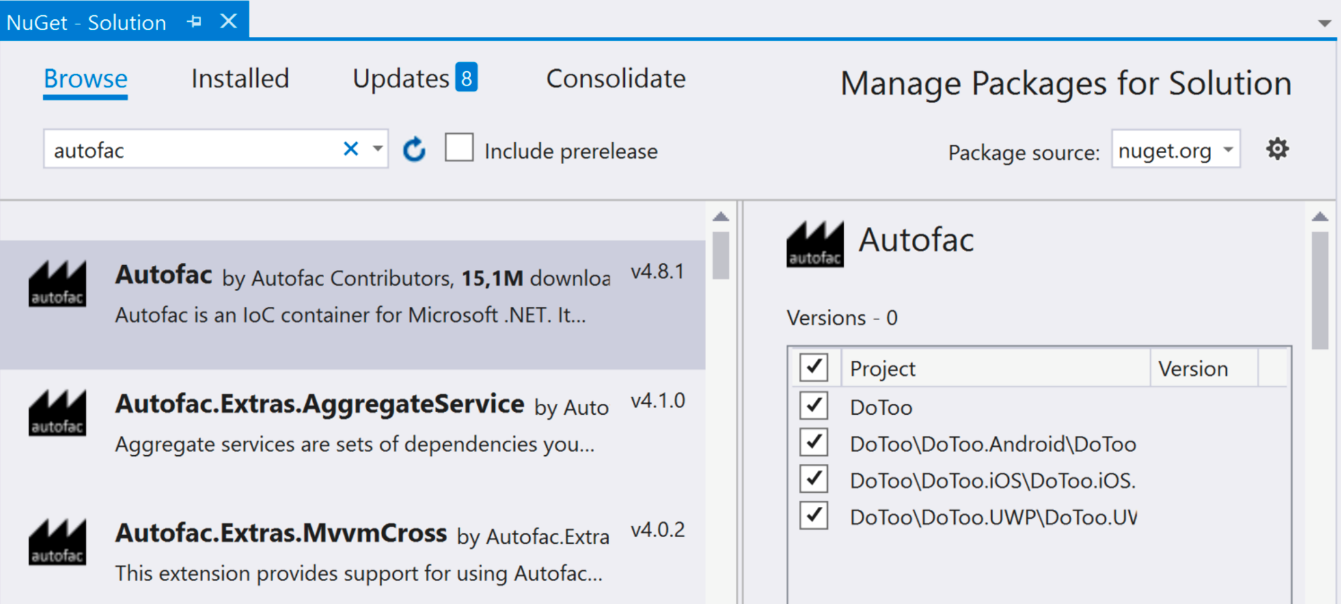This screenshot has height=604, width=1341.
Task: Select the Autofac v4.8.1 package row
Action: pyautogui.click(x=352, y=305)
